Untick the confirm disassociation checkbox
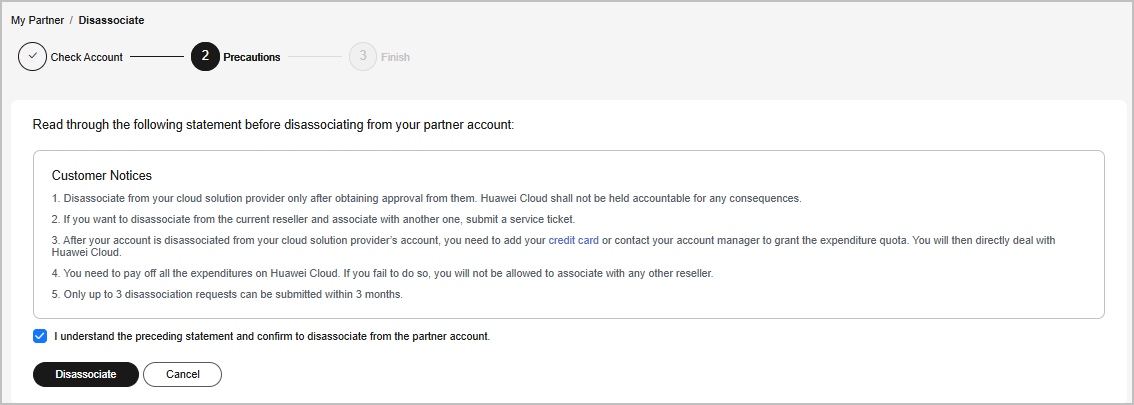This screenshot has width=1134, height=405. (40, 336)
